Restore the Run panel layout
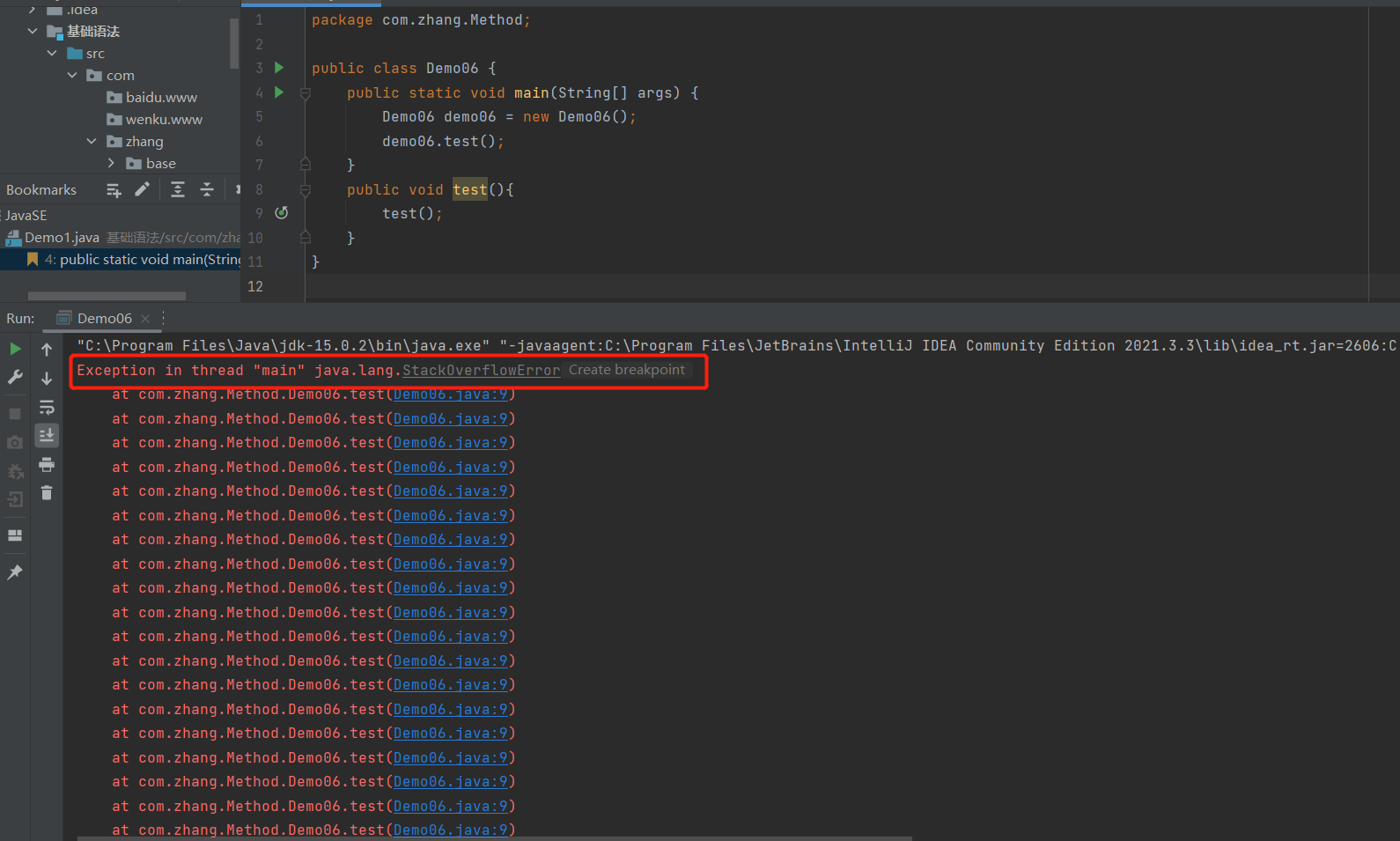The height and width of the screenshot is (841, 1400). tap(15, 535)
